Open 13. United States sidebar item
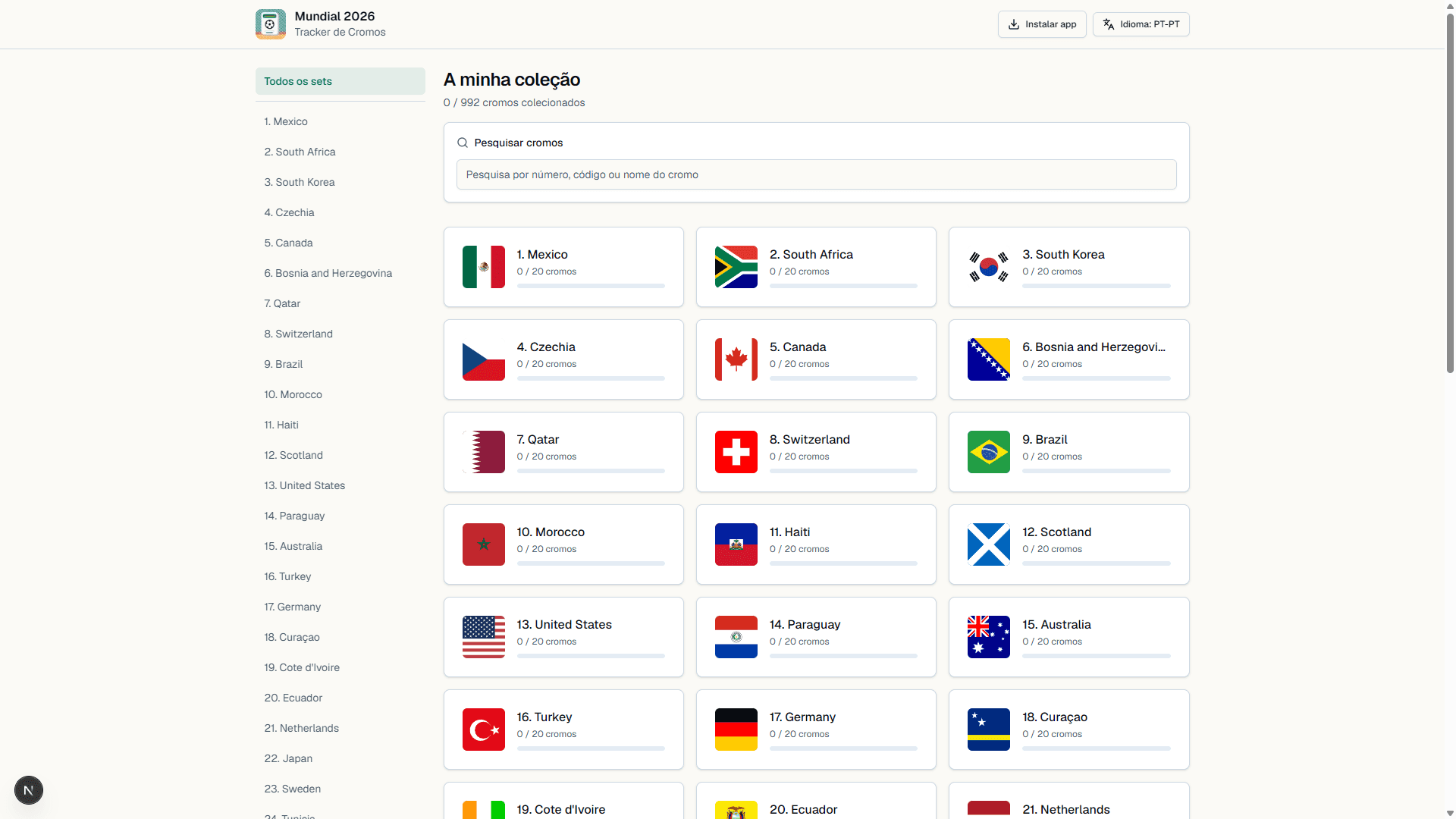Image resolution: width=1456 pixels, height=819 pixels. click(x=340, y=485)
